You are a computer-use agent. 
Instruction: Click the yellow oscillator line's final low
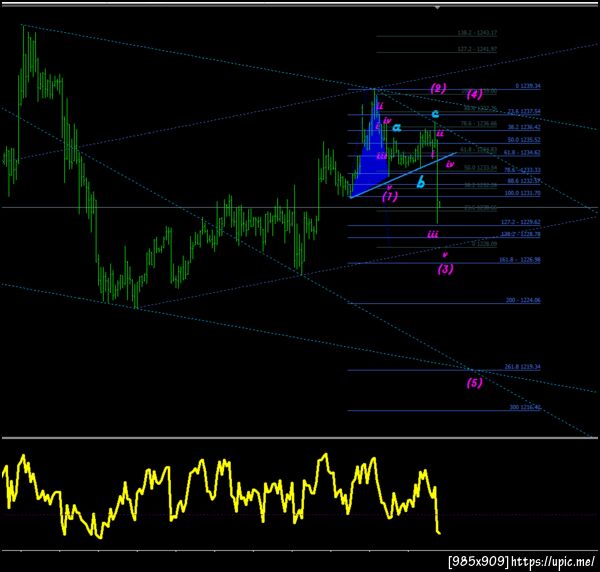(439, 532)
